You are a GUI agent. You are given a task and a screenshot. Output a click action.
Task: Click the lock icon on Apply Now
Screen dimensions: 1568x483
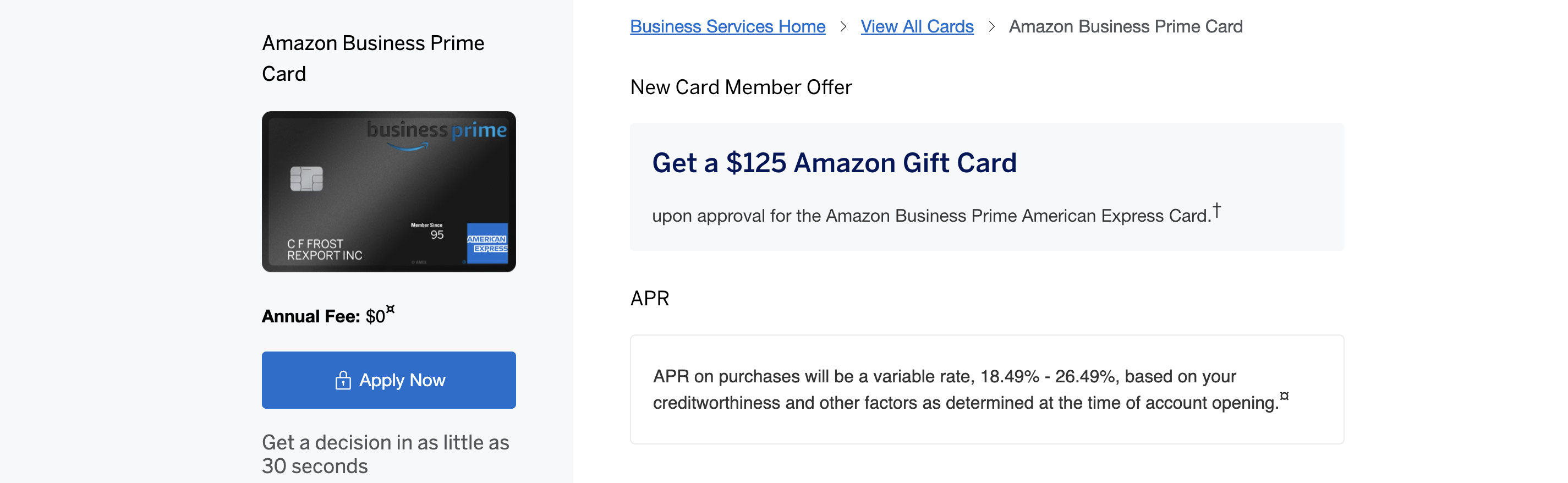click(343, 380)
